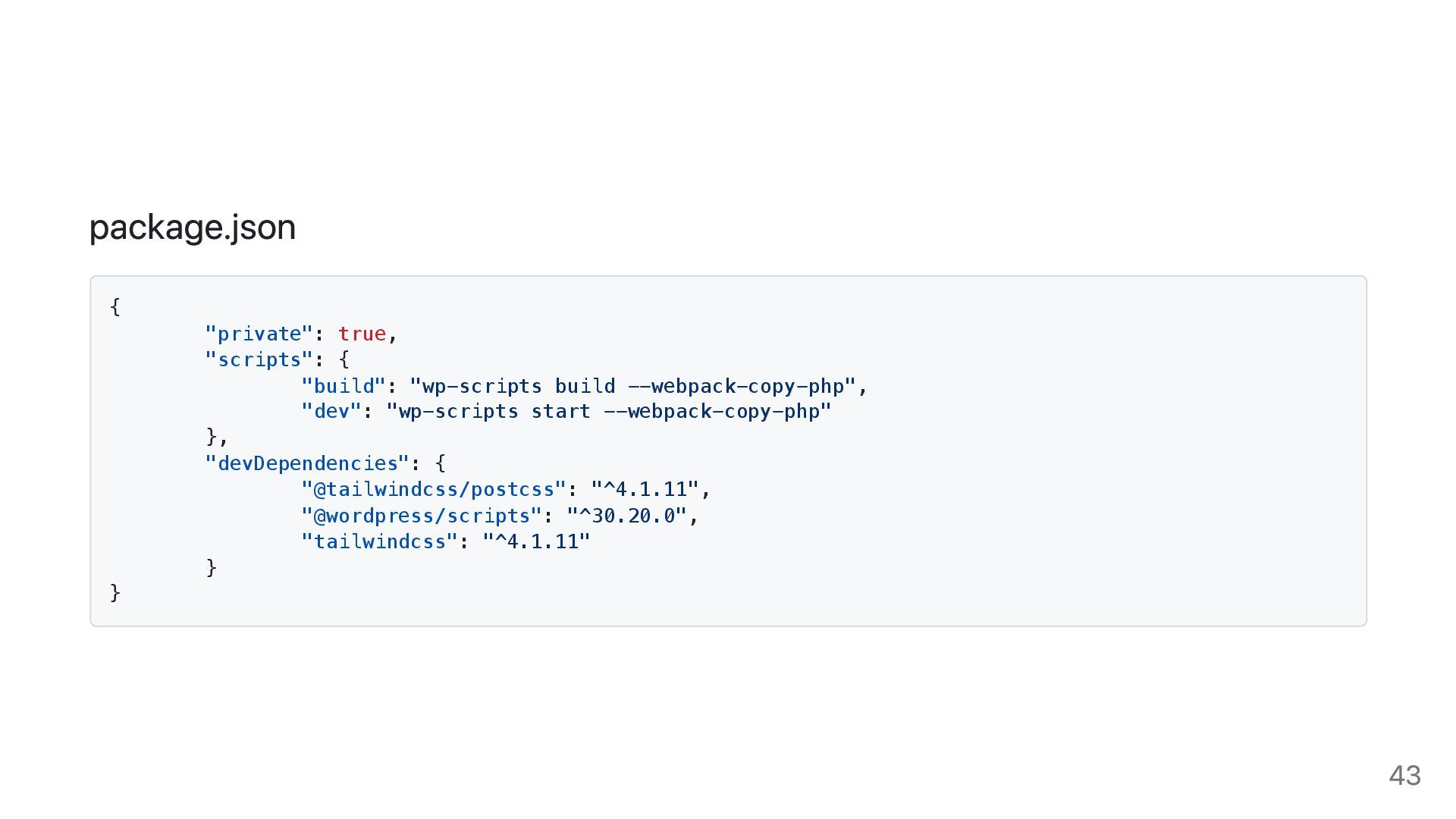Select the wp-scripts start command string
This screenshot has height=819, width=1456.
point(609,411)
